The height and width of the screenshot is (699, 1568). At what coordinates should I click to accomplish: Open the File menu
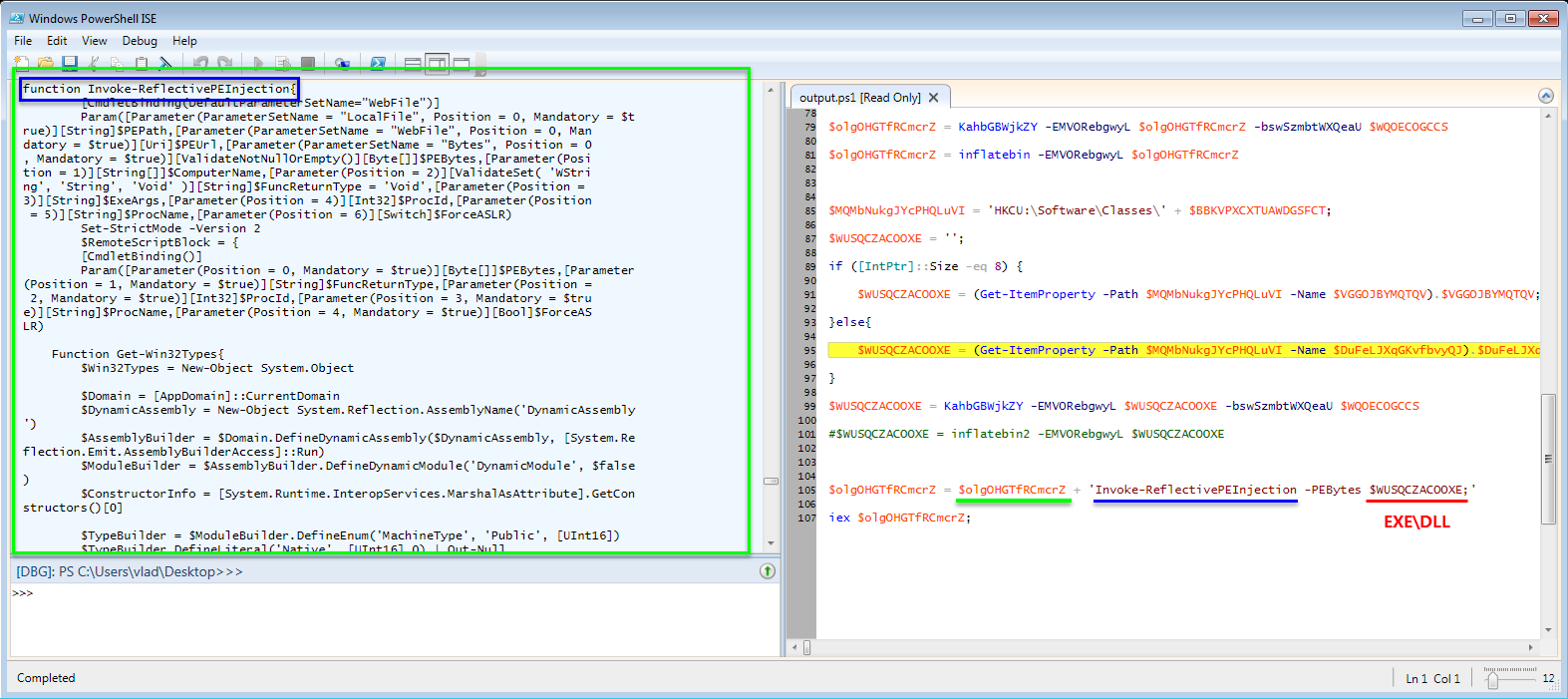[x=23, y=41]
